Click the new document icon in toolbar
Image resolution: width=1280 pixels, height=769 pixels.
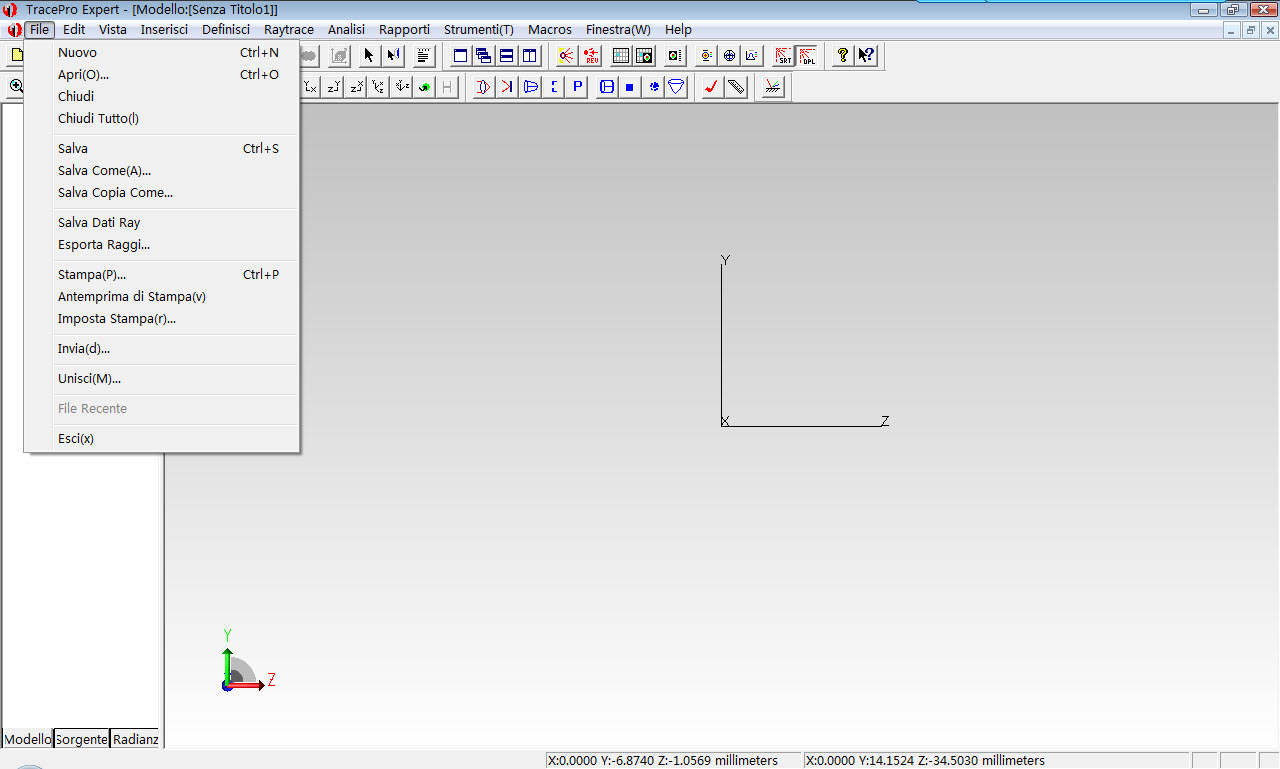pyautogui.click(x=16, y=56)
